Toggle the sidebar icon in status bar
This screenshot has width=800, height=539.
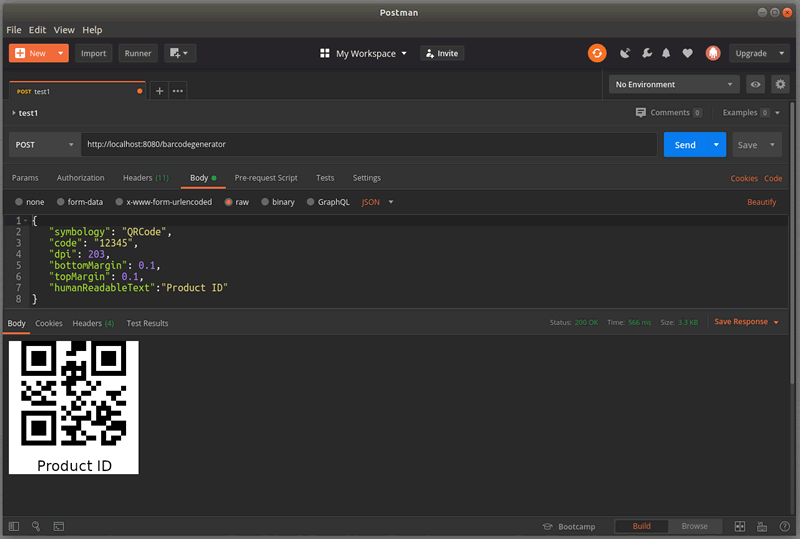pos(14,526)
